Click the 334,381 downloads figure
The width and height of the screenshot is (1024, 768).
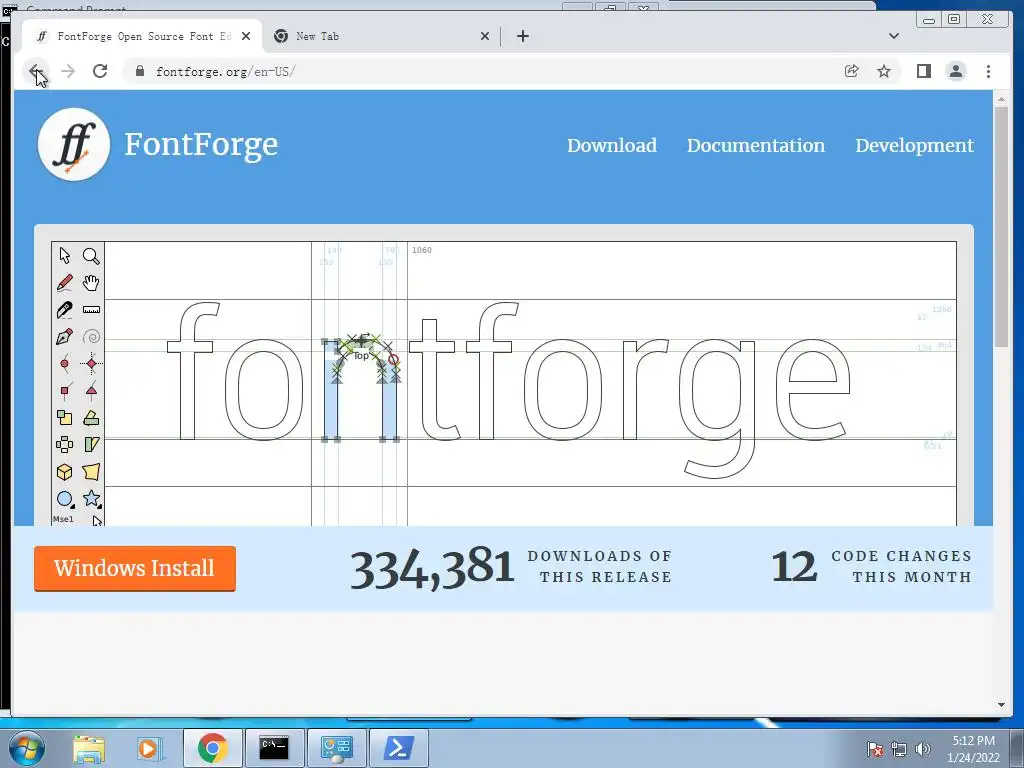click(x=432, y=568)
